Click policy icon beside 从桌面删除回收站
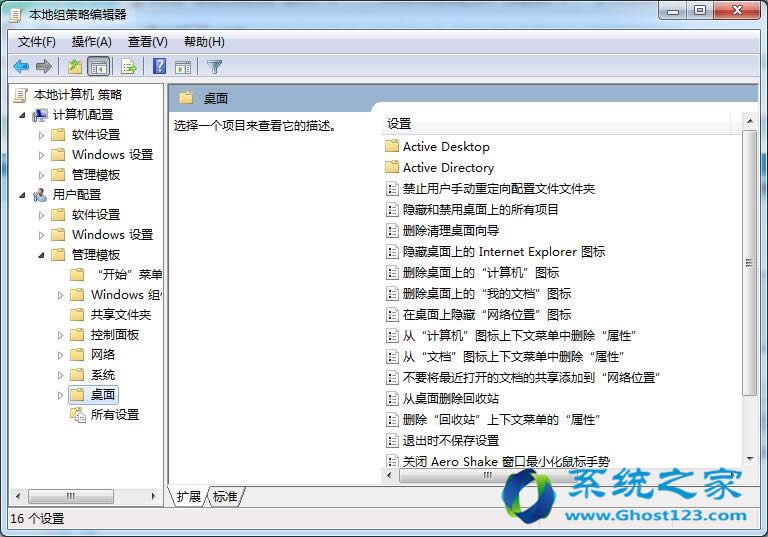Viewport: 768px width, 537px height. coord(392,399)
